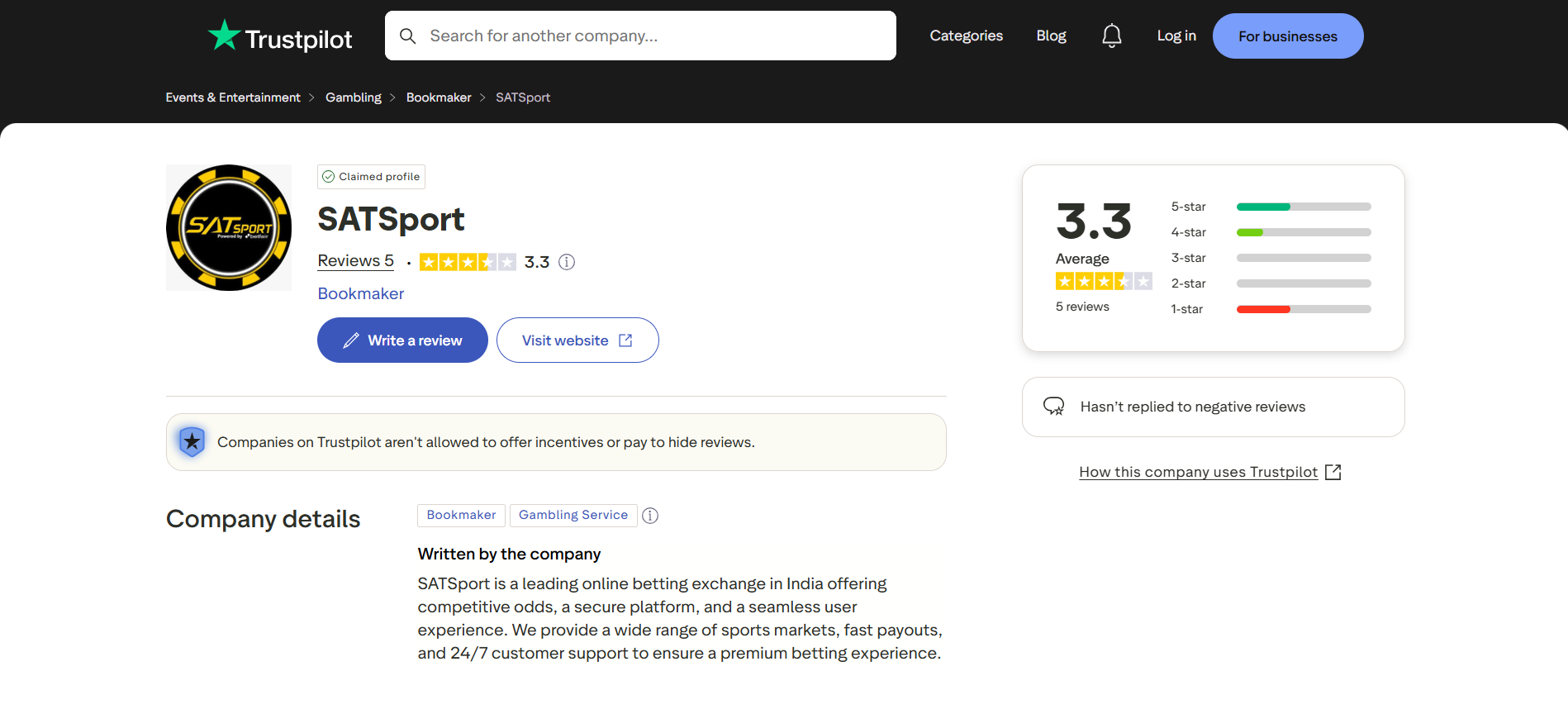
Task: Click the pencil icon on Write a review
Action: [350, 340]
